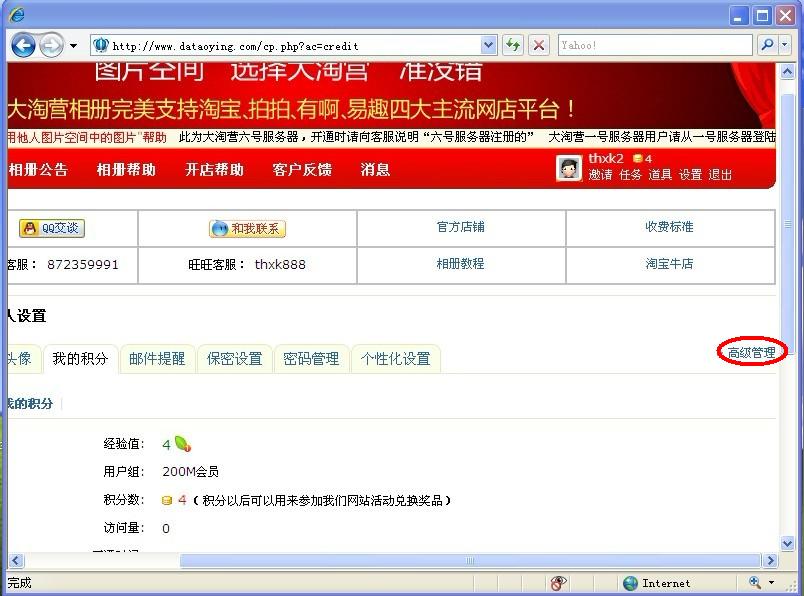Click the Refresh page icon
804x596 pixels.
tap(512, 45)
